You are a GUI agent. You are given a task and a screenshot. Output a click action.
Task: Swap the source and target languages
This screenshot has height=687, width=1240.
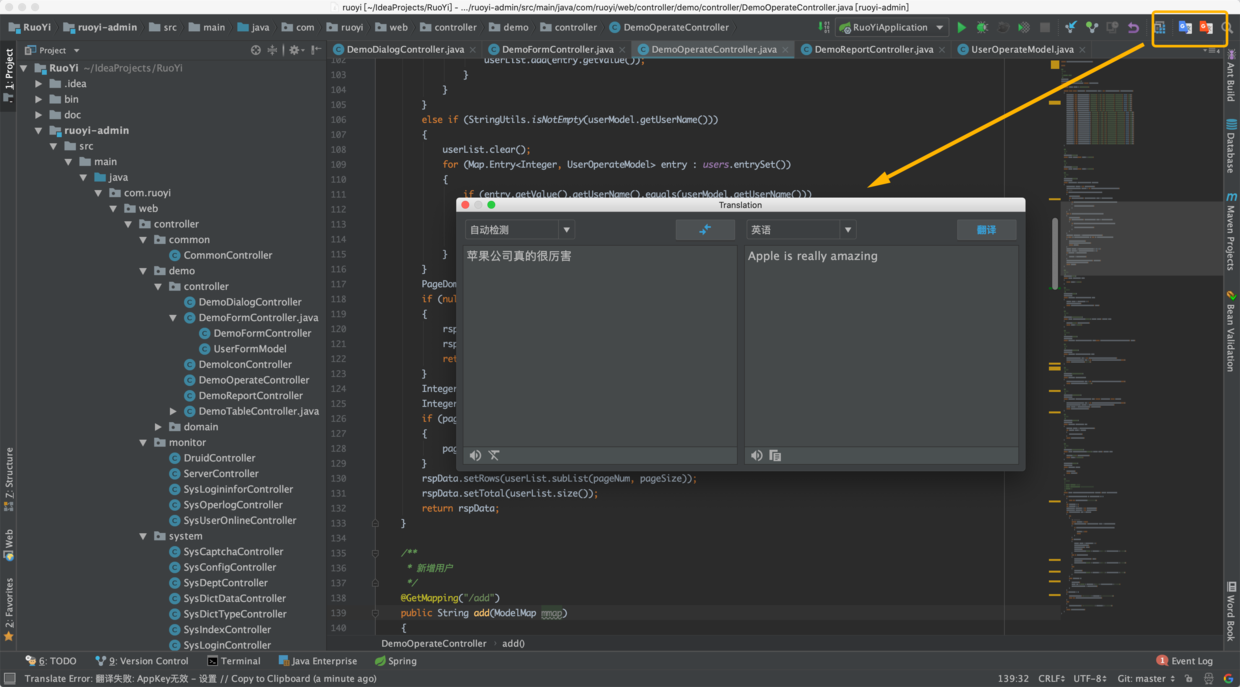(705, 230)
